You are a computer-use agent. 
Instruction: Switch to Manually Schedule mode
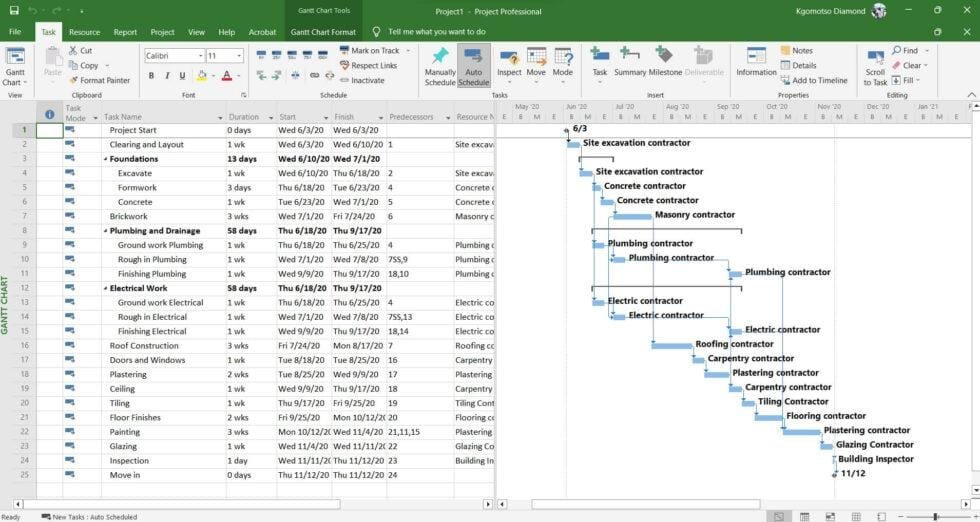tap(440, 66)
